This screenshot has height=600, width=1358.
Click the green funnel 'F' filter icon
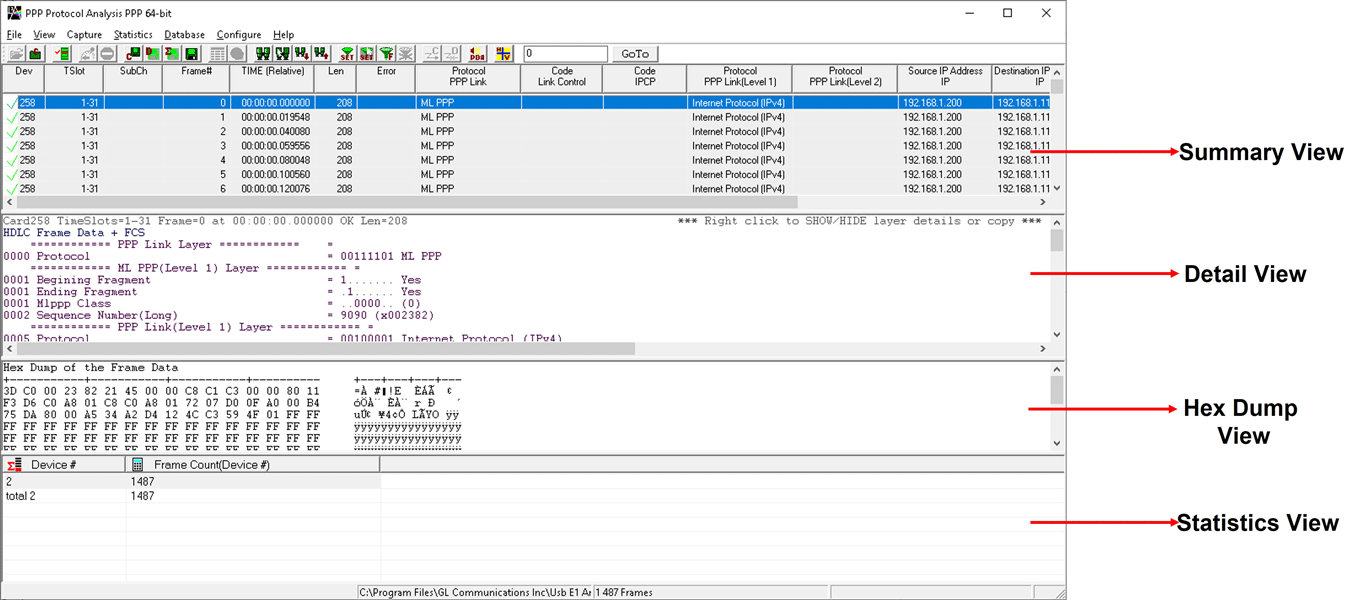tap(386, 53)
